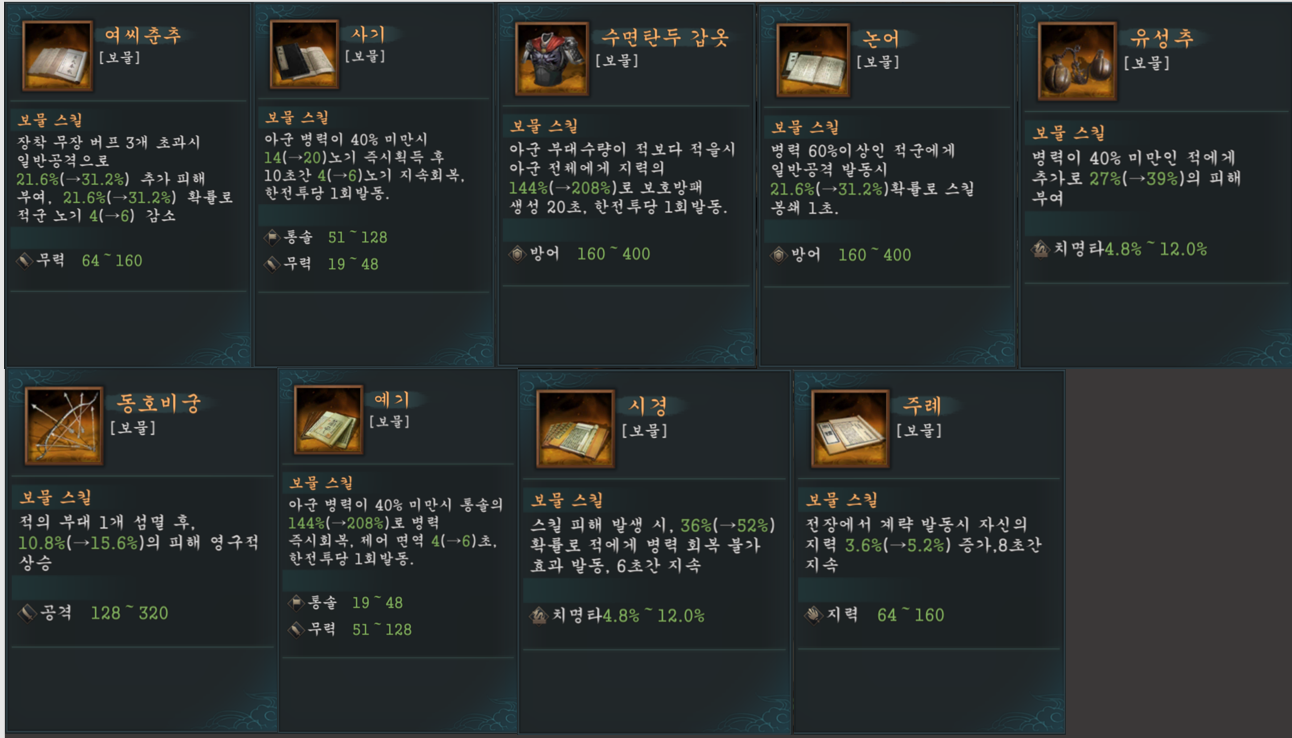Click the 보물 스킬 heading in 시경 card

tap(565, 500)
